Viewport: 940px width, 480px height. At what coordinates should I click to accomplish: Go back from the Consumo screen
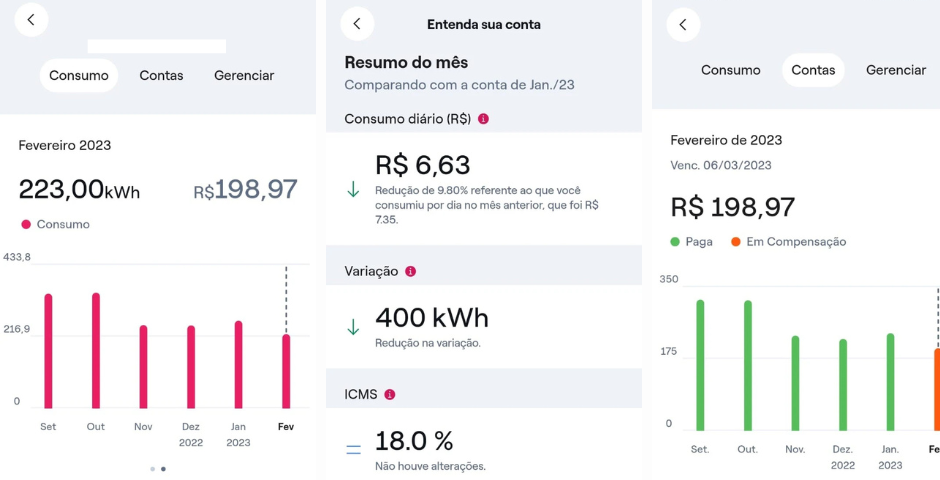point(31,20)
